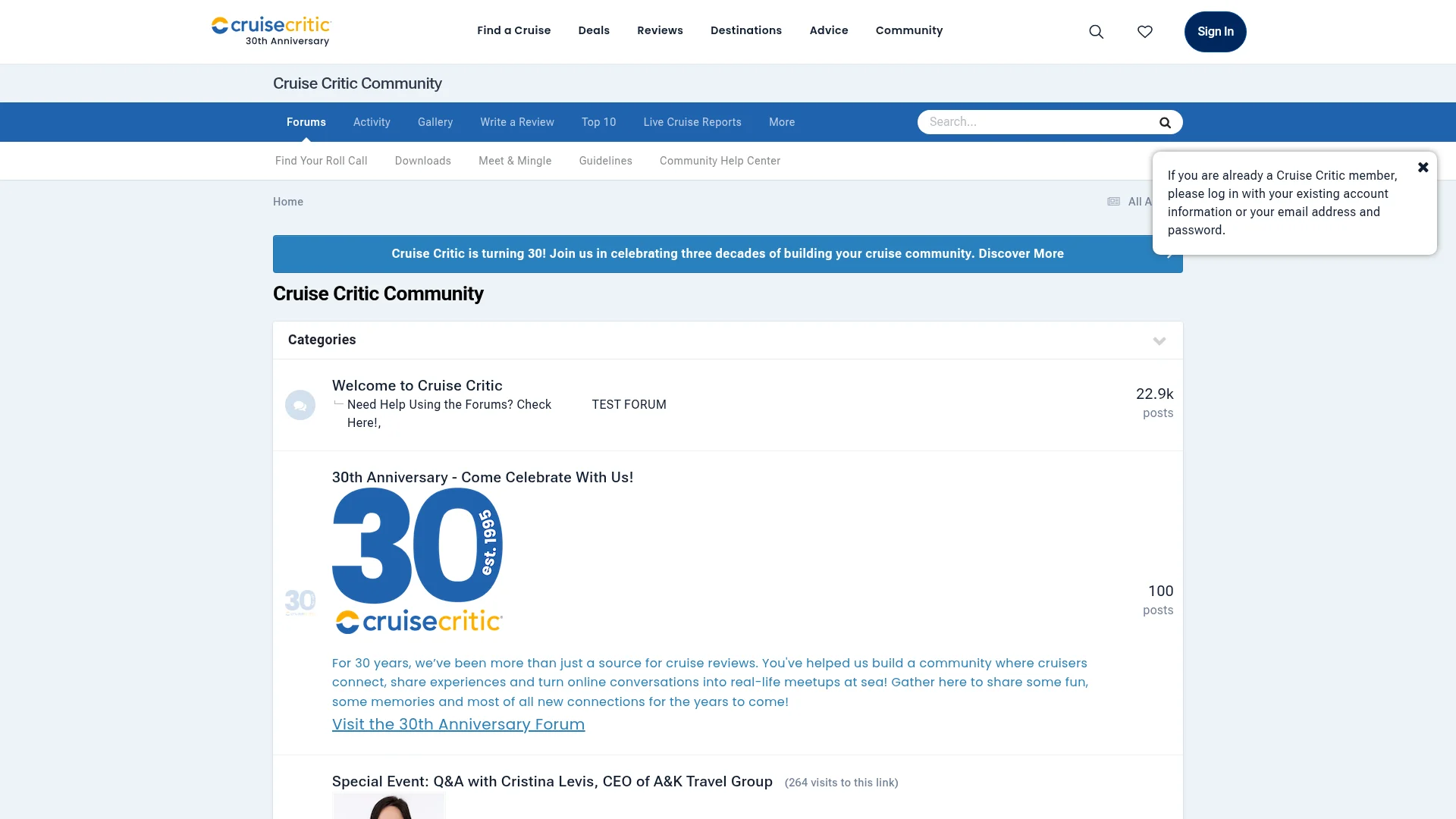The height and width of the screenshot is (819, 1456).
Task: Open the Deals menu
Action: coord(594,30)
